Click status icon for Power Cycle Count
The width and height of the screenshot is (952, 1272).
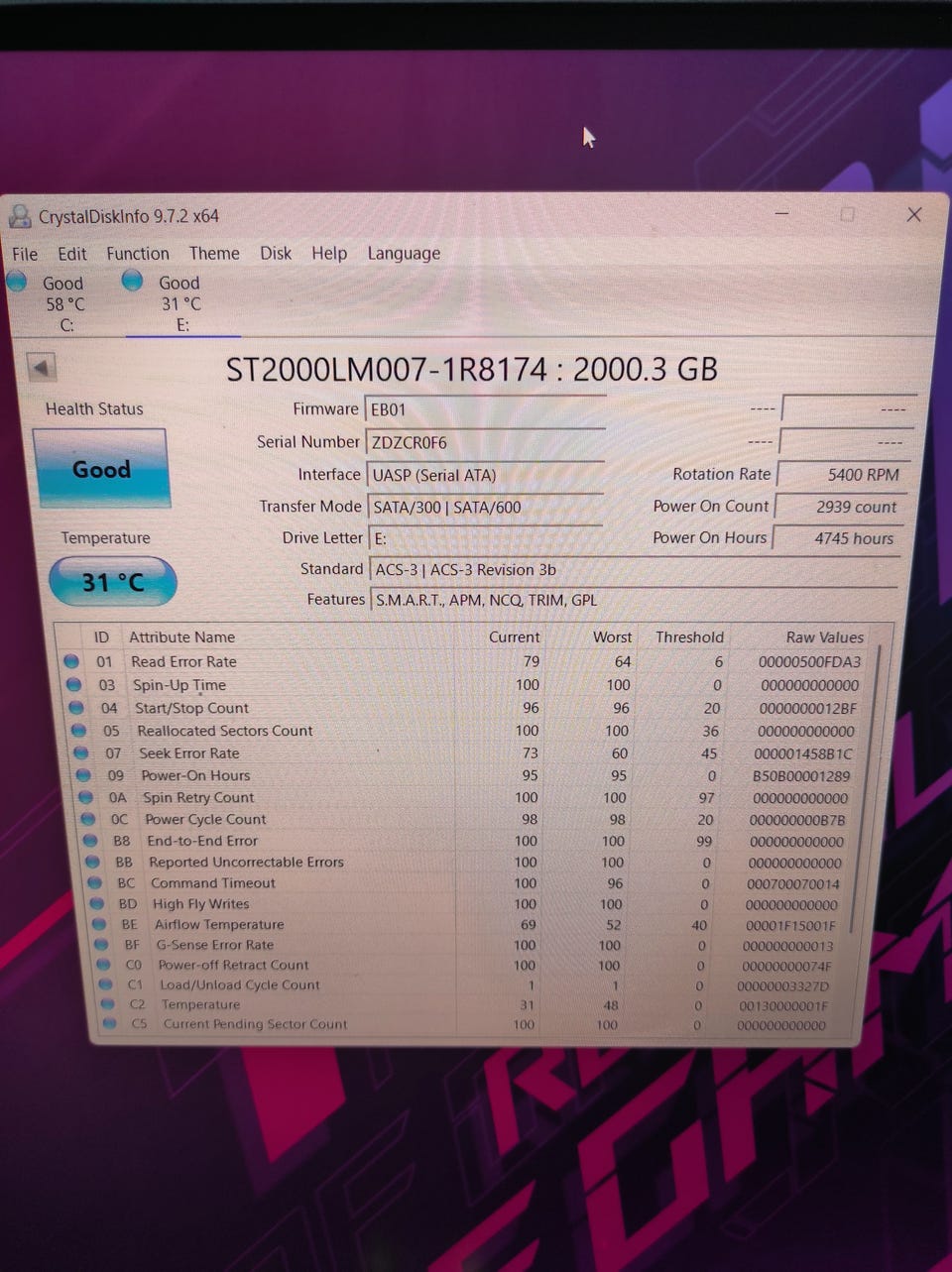click(88, 819)
